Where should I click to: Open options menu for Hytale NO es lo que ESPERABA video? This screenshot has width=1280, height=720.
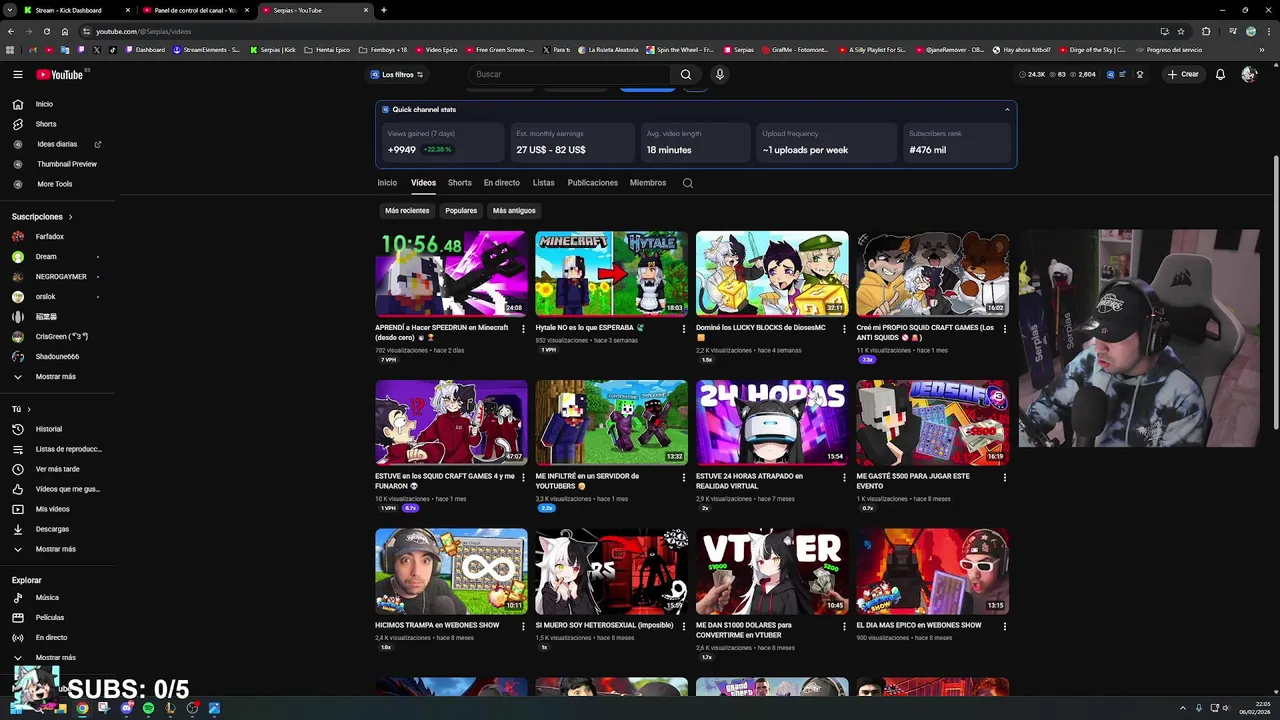684,329
